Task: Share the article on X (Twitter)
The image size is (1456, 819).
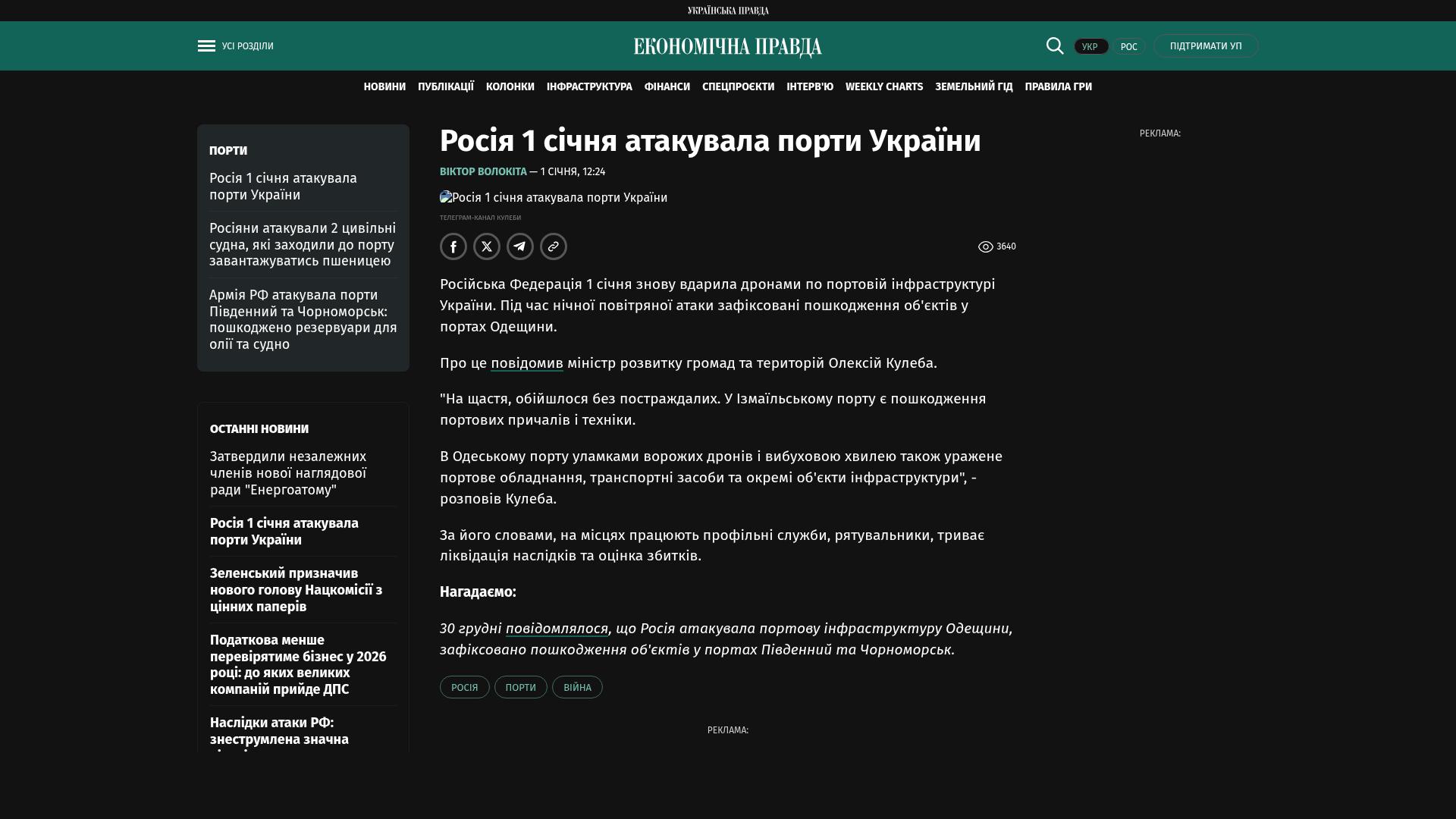Action: tap(487, 246)
